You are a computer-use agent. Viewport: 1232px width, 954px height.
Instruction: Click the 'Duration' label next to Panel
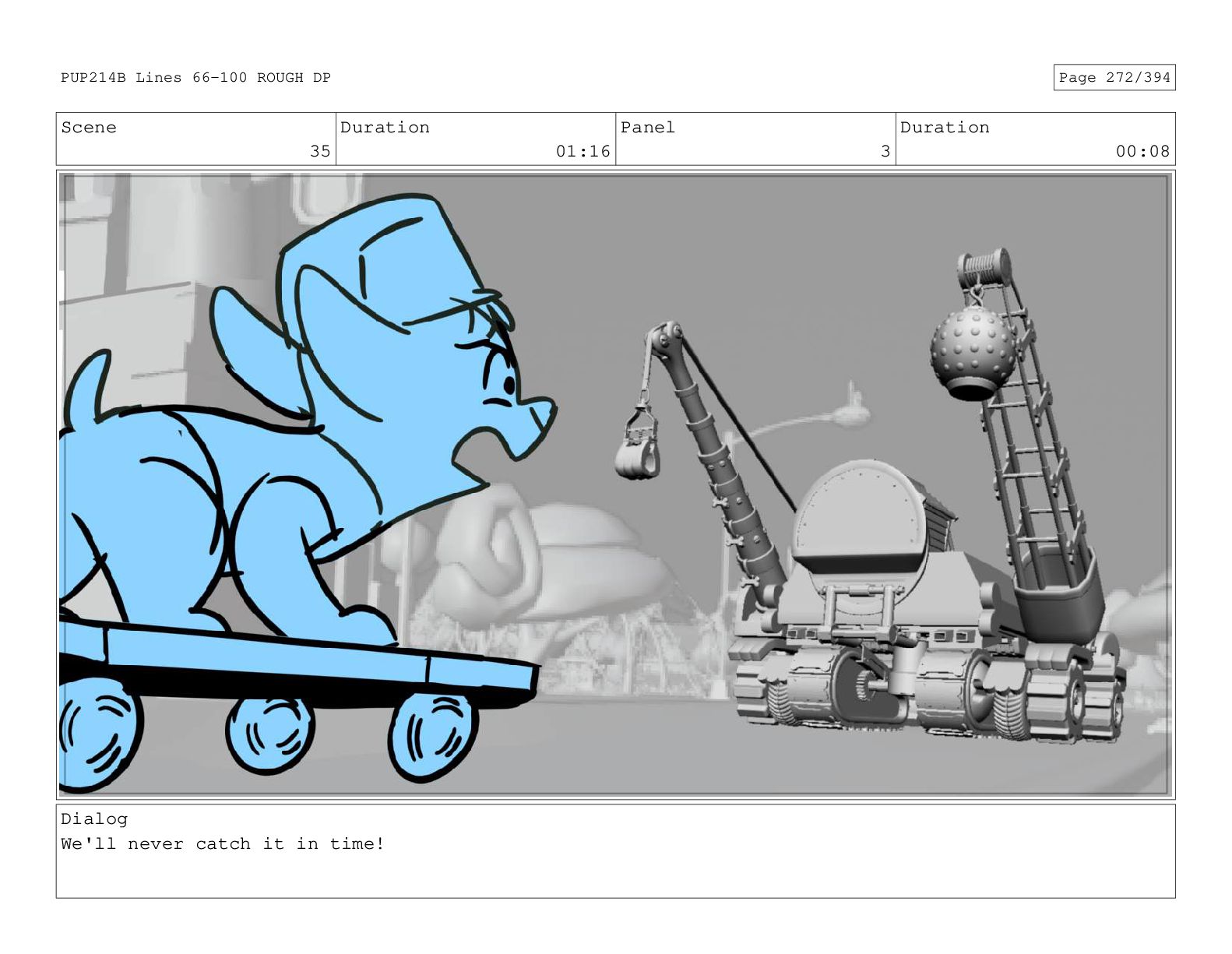(x=945, y=127)
